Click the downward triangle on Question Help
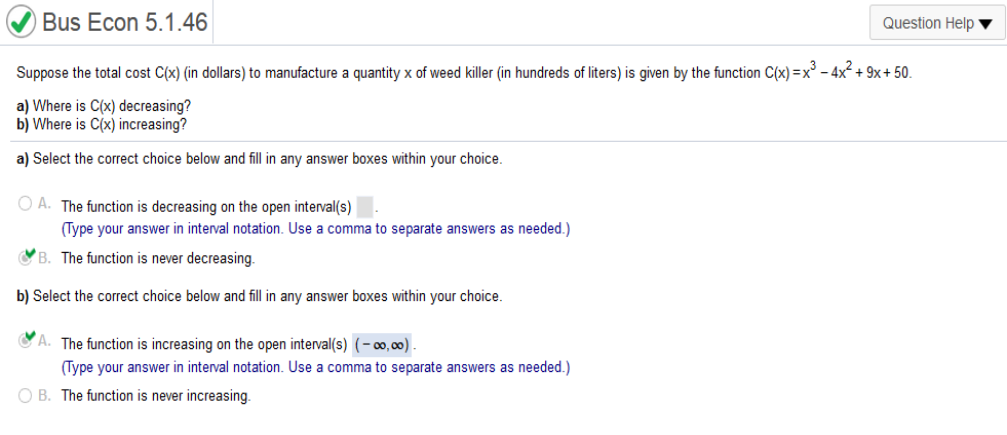 [x=985, y=24]
